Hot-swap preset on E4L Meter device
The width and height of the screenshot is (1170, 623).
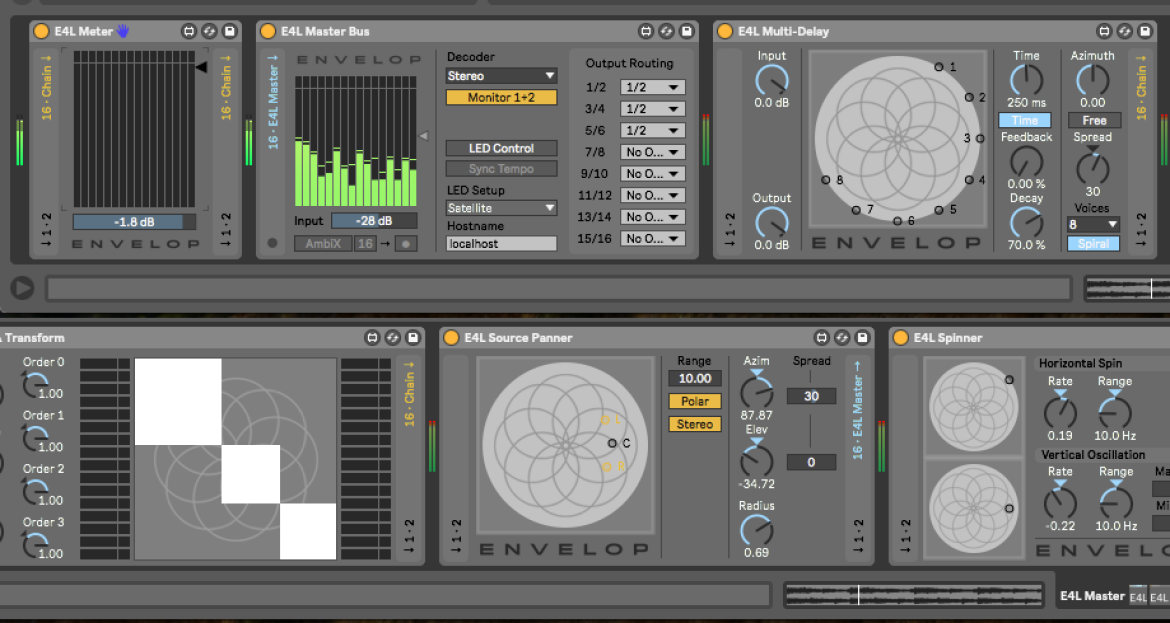[209, 31]
